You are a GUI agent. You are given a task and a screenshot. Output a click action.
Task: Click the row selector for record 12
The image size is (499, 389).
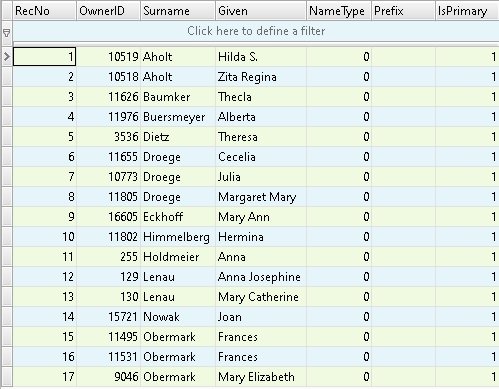coord(7,277)
